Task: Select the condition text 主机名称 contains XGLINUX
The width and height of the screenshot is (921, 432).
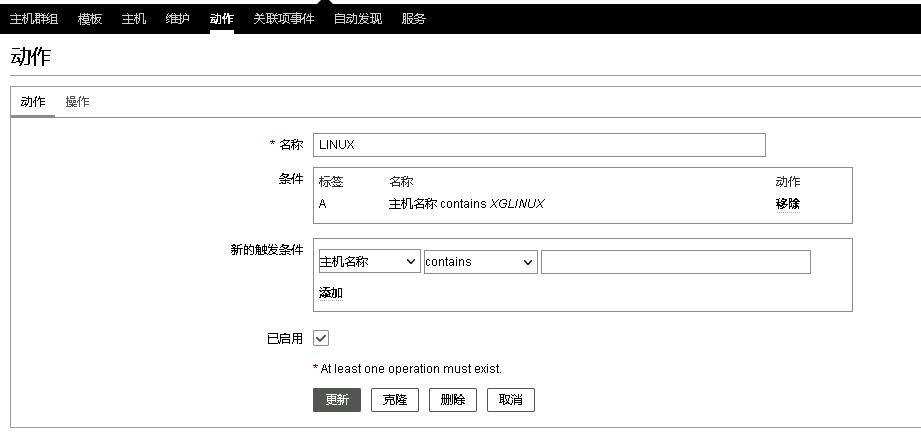Action: tap(466, 204)
